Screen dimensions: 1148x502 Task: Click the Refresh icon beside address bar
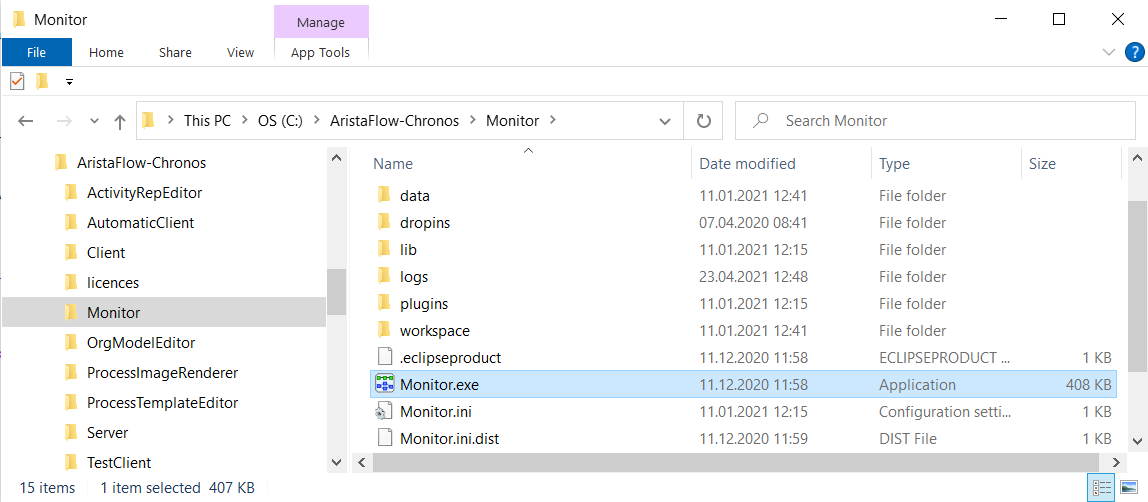click(x=704, y=121)
